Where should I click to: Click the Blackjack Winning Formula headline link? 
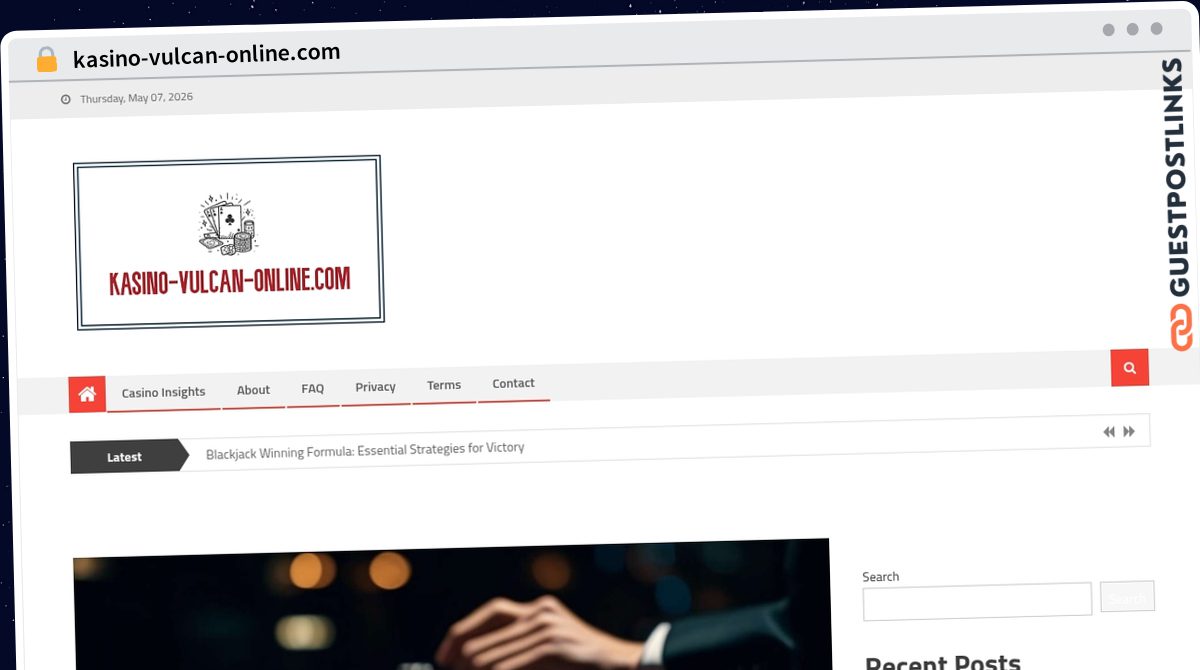365,450
